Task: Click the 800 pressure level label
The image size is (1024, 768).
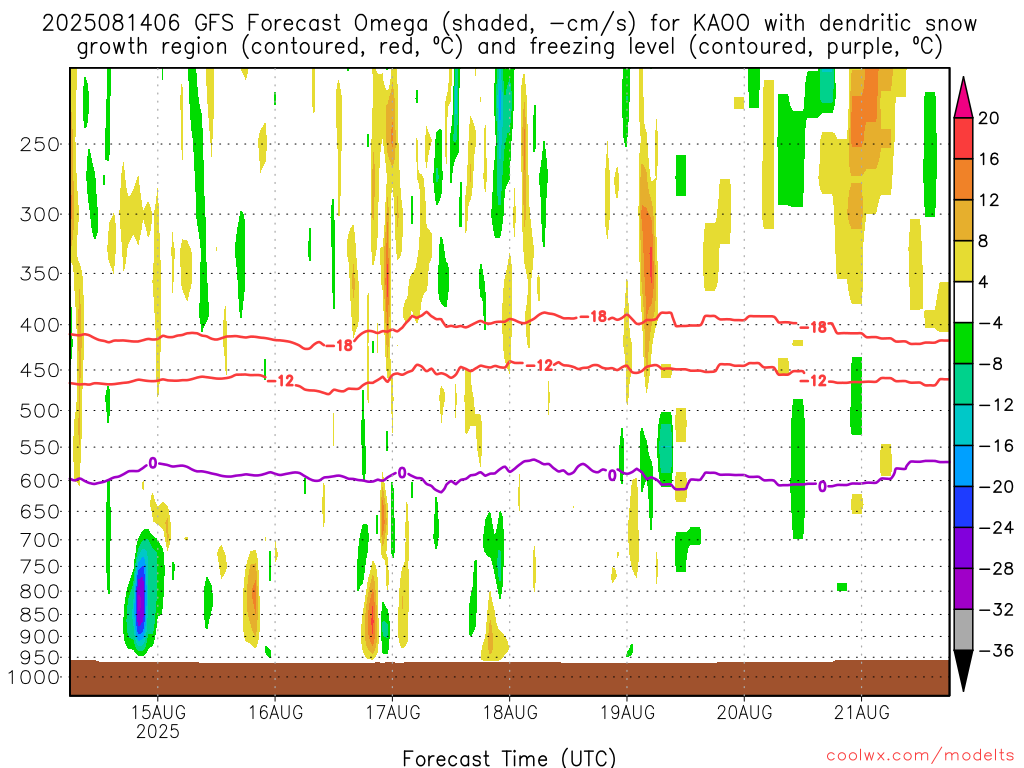Action: [x=40, y=592]
